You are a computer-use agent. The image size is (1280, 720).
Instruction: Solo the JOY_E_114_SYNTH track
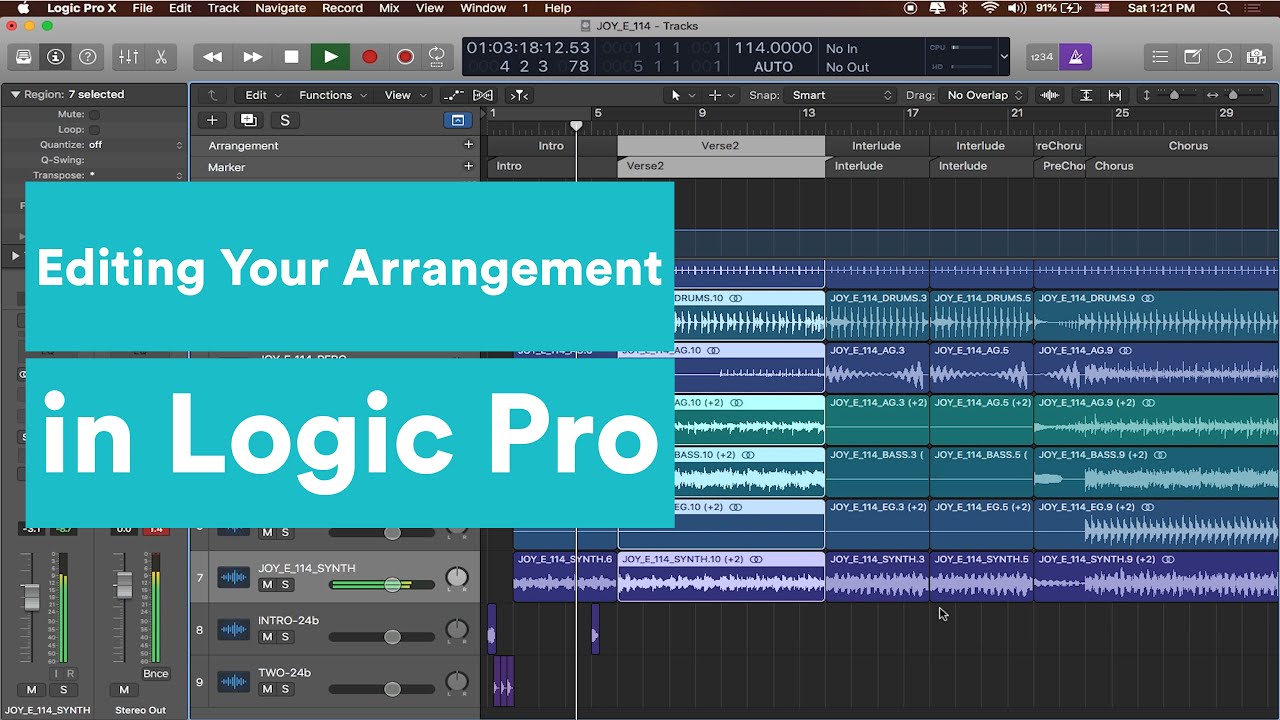[285, 585]
